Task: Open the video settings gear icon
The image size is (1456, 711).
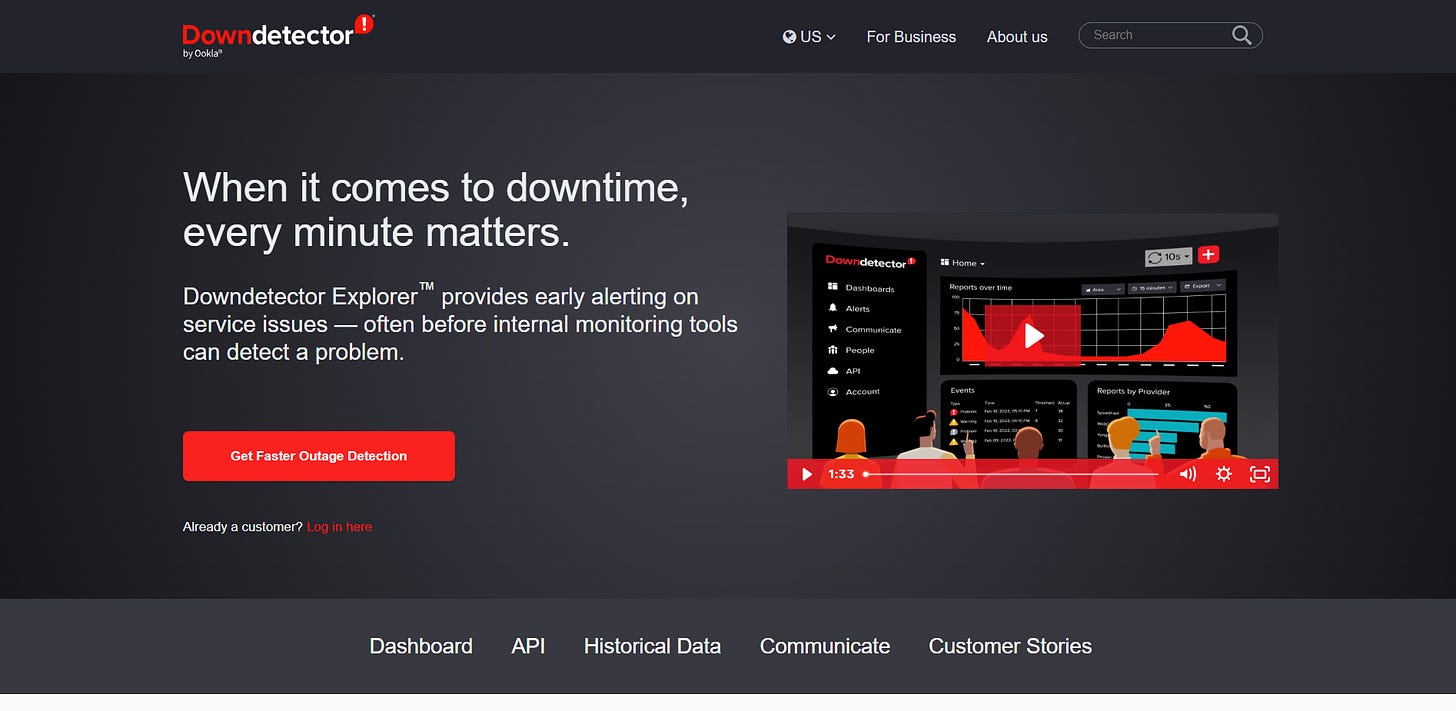Action: pyautogui.click(x=1223, y=474)
